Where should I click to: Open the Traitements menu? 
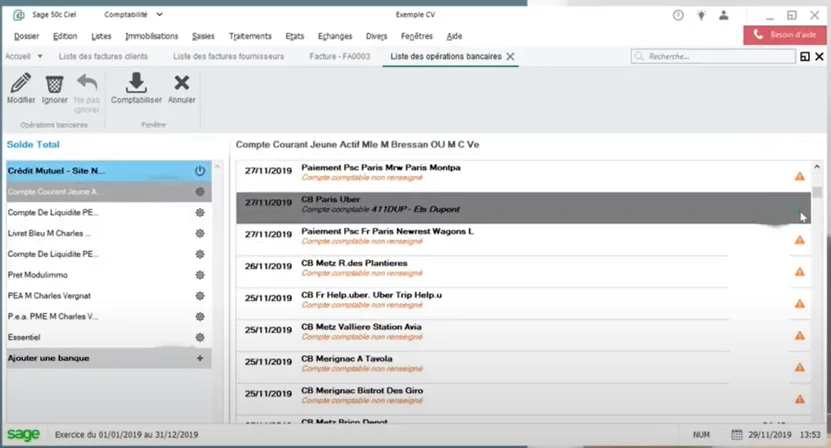pos(250,36)
